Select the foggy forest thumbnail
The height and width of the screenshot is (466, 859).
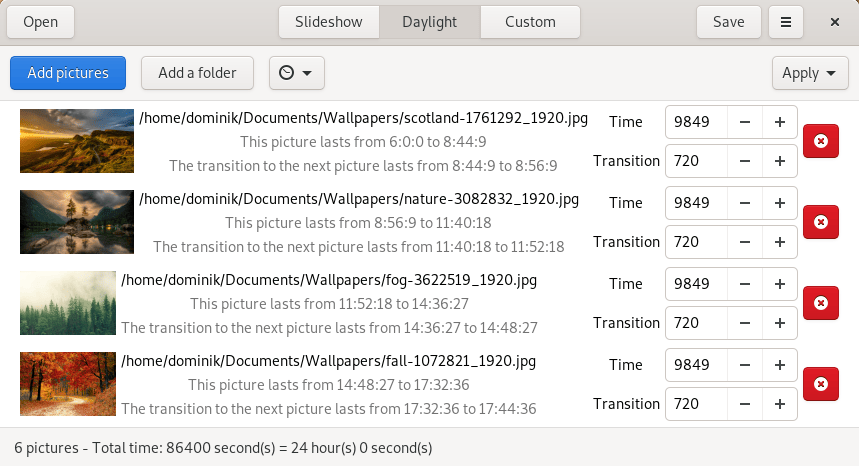pyautogui.click(x=67, y=303)
